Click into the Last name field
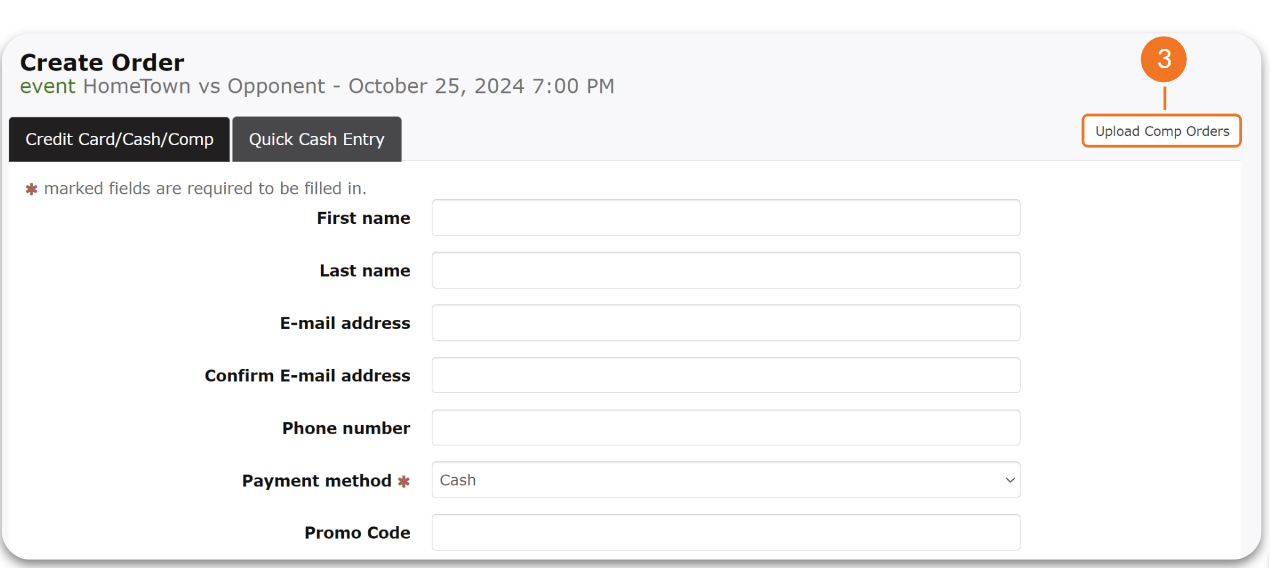The width and height of the screenshot is (1270, 568). point(725,271)
